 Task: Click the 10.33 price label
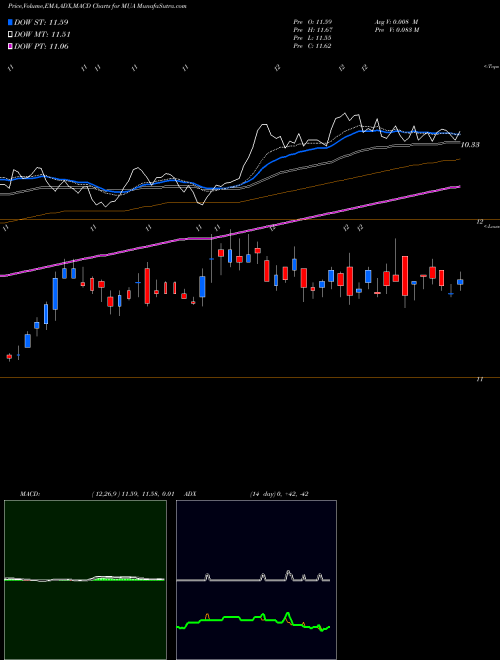pos(470,145)
